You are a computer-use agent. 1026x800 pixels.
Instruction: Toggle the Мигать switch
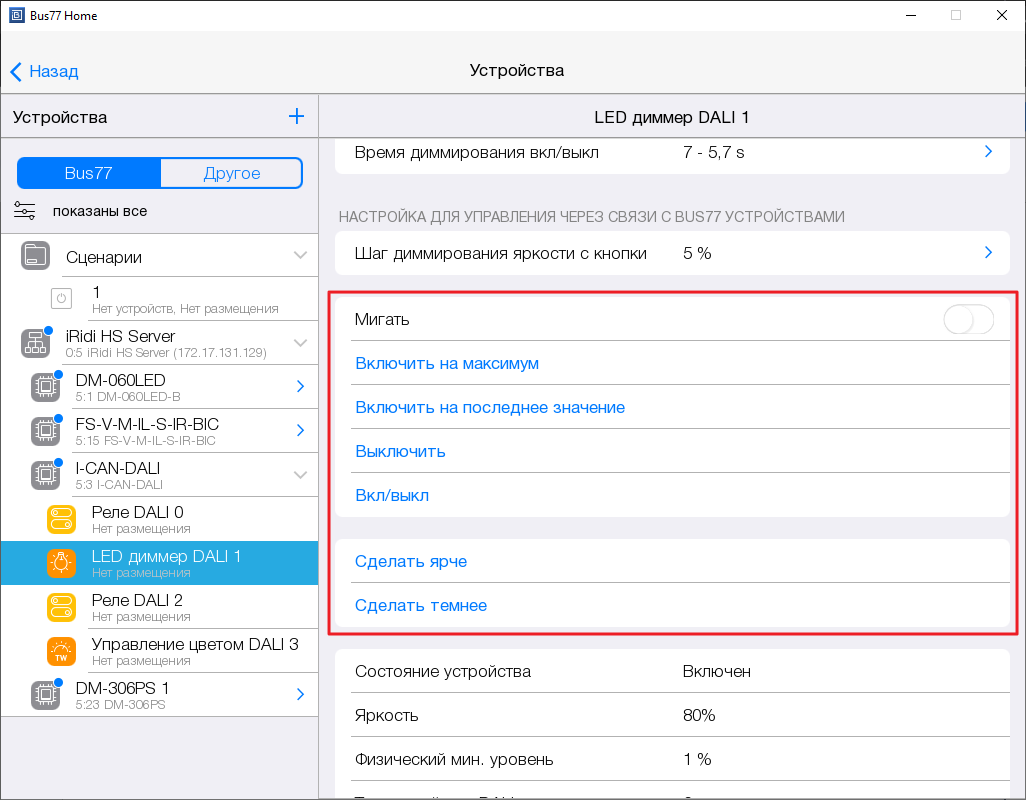tap(968, 320)
